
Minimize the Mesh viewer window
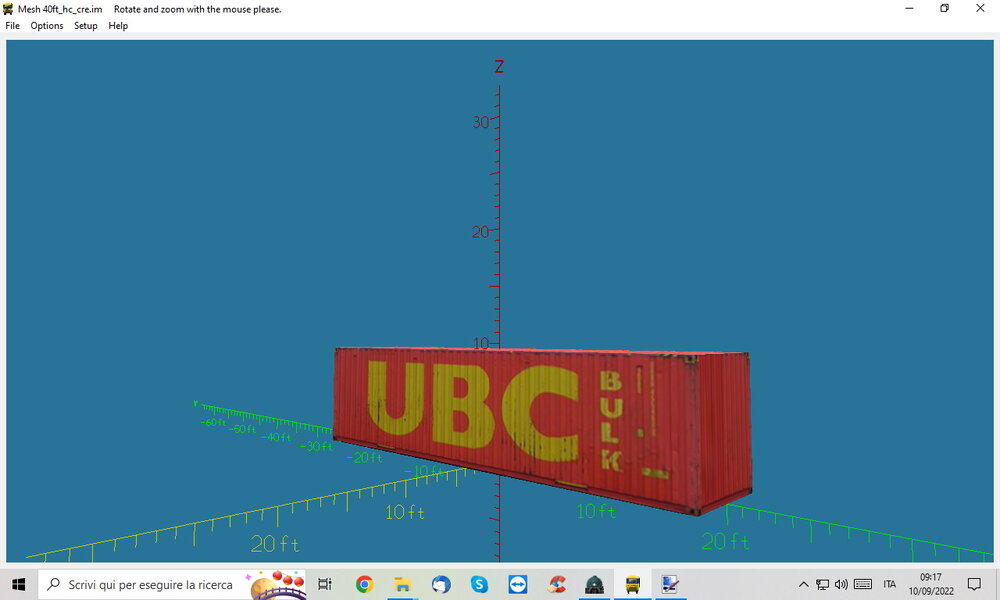pyautogui.click(x=909, y=8)
